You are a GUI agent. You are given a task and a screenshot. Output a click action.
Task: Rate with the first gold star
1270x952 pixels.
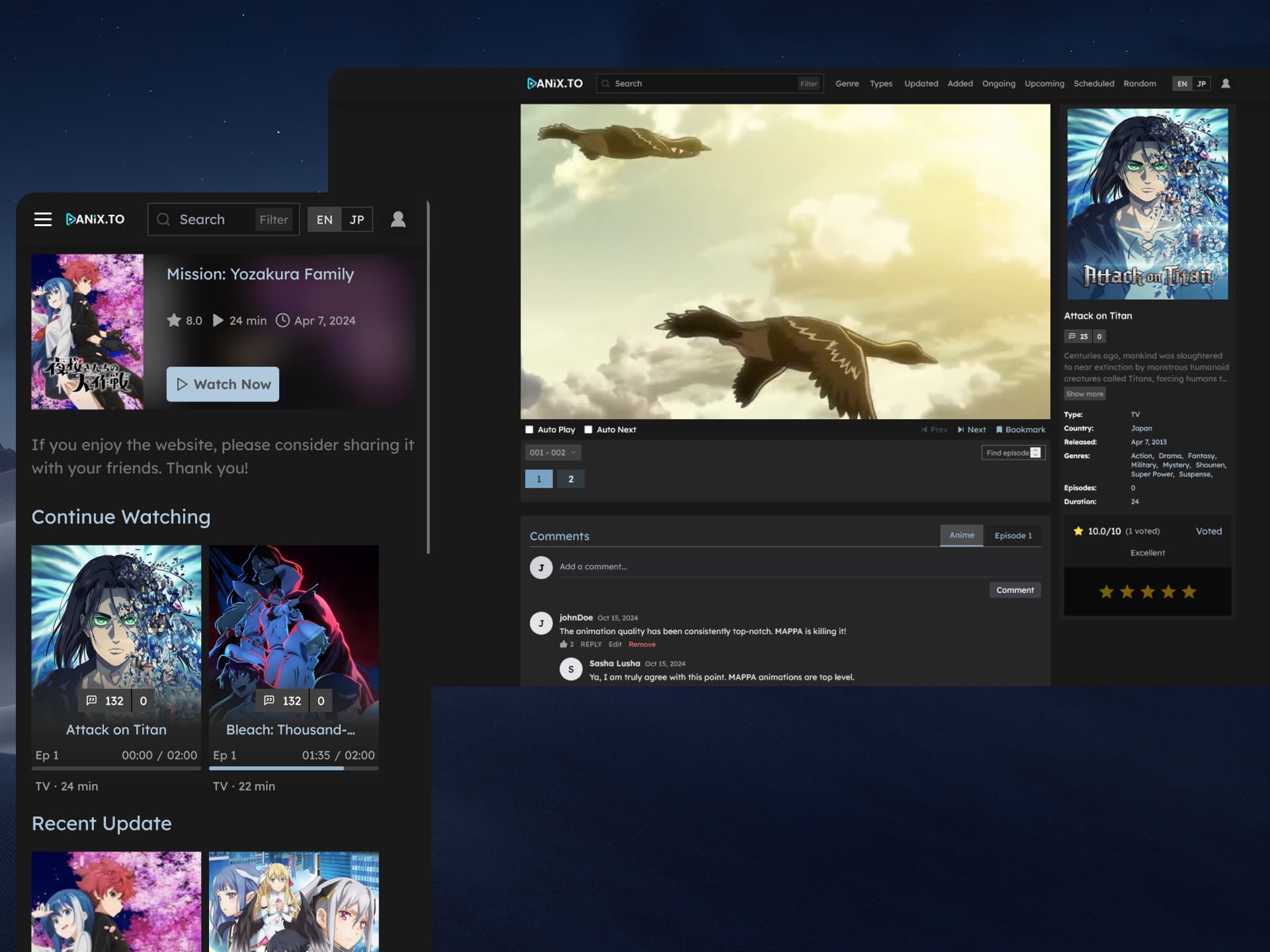click(x=1107, y=592)
